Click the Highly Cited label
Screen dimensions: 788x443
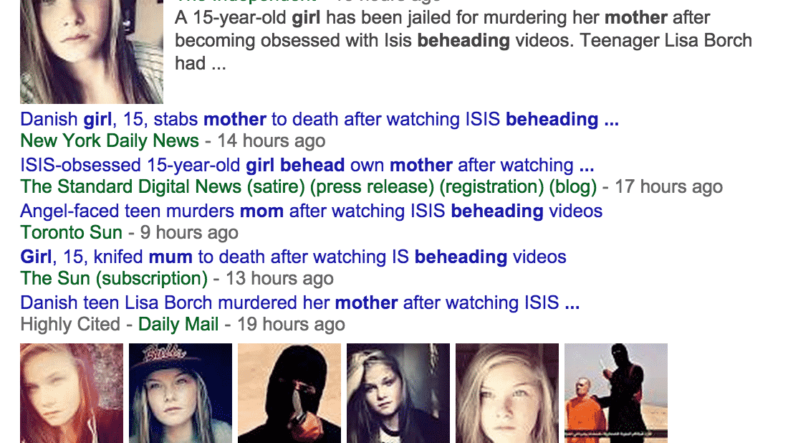click(70, 324)
